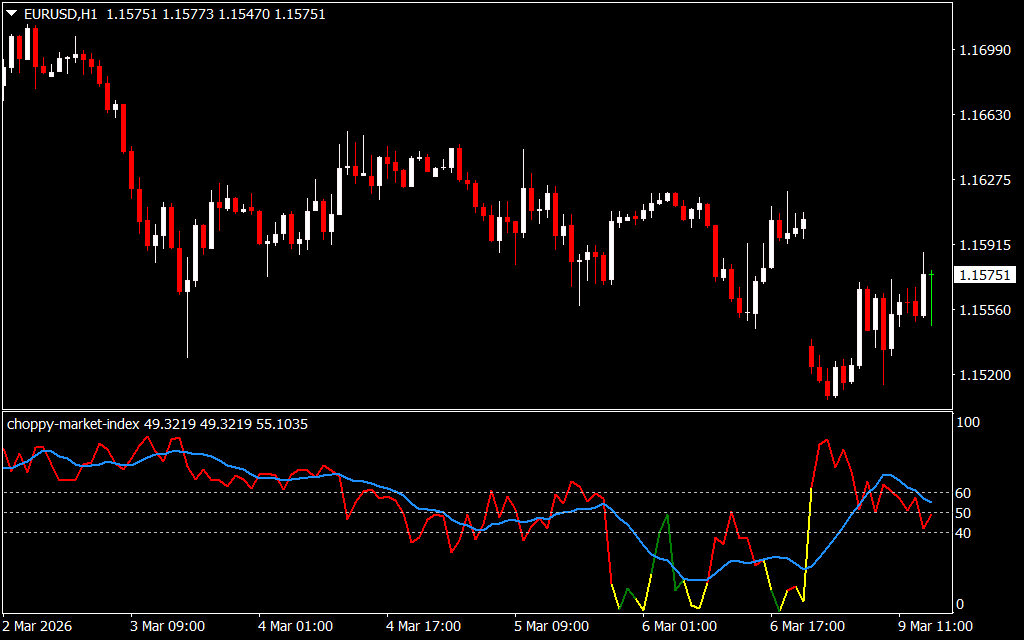1024x640 pixels.
Task: Click the 1.15200 price axis label
Action: pos(985,375)
